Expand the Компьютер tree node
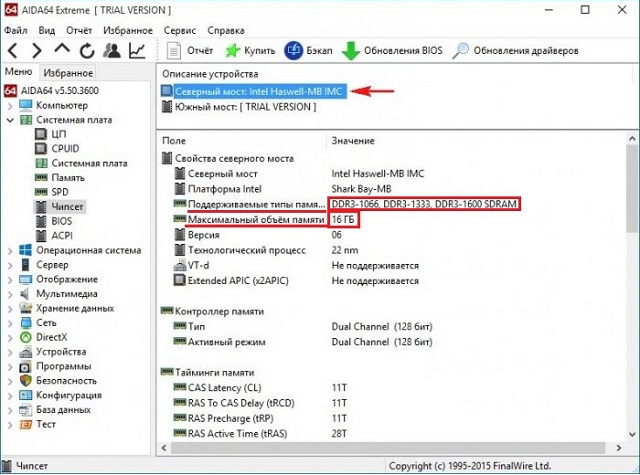 tap(10, 106)
